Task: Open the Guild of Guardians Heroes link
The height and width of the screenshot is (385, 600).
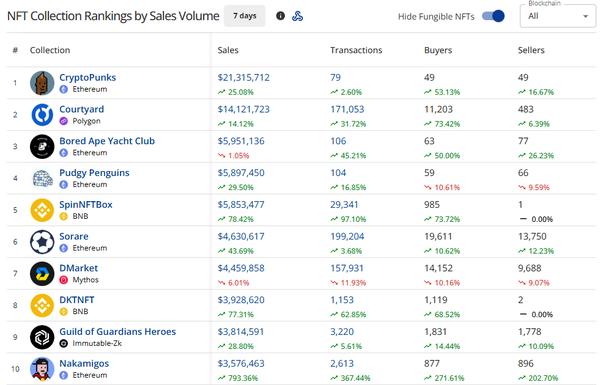Action: click(x=117, y=331)
